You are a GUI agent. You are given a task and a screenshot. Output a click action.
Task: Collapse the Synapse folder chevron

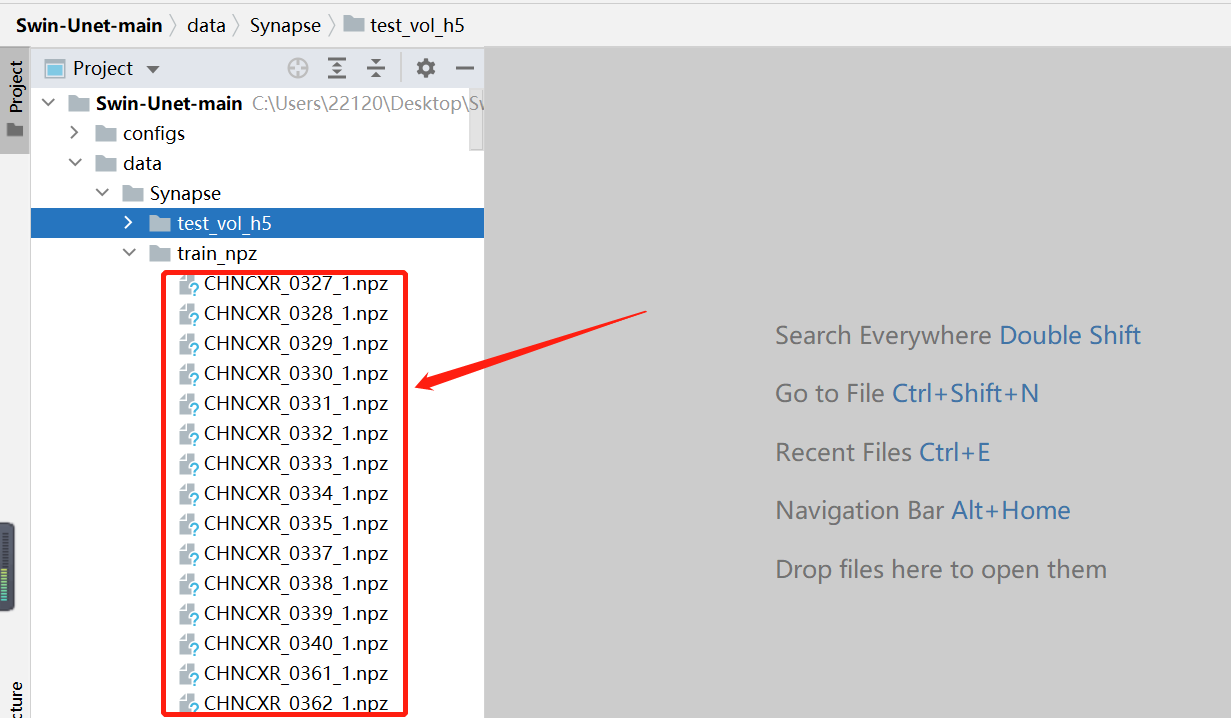(101, 193)
